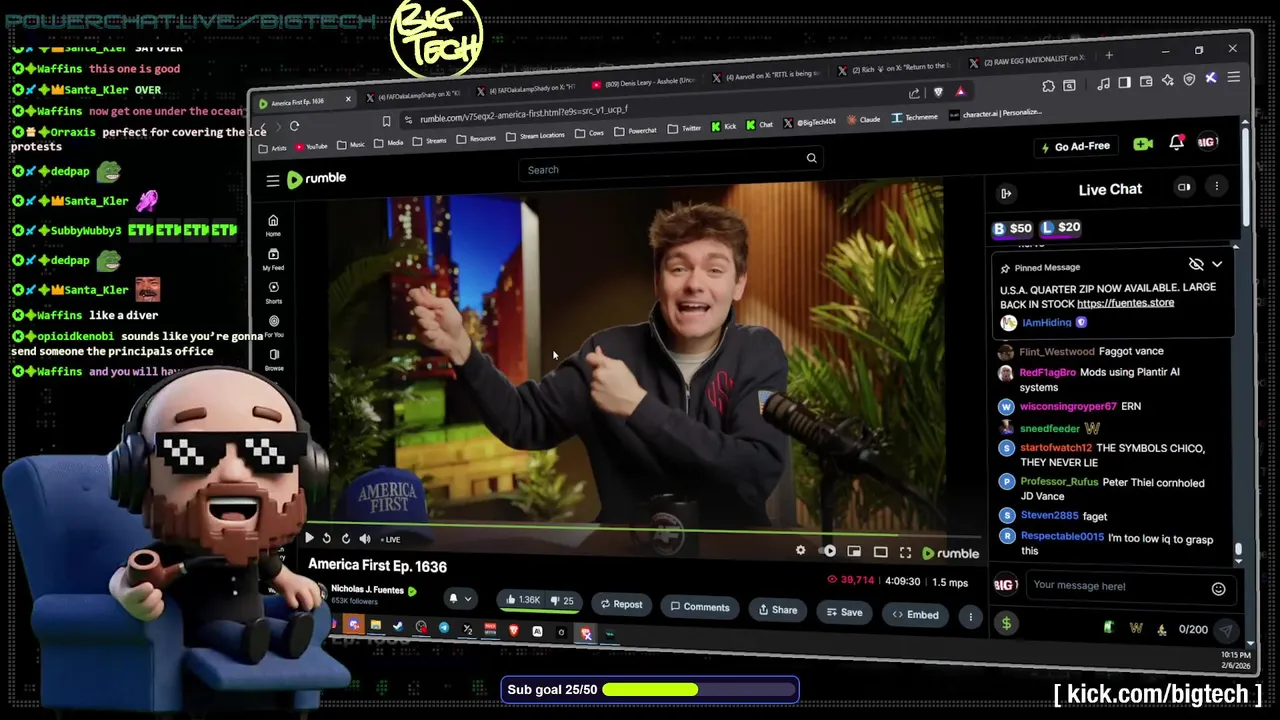Open notification bell dropdown for channel
1280x720 pixels.
point(459,599)
